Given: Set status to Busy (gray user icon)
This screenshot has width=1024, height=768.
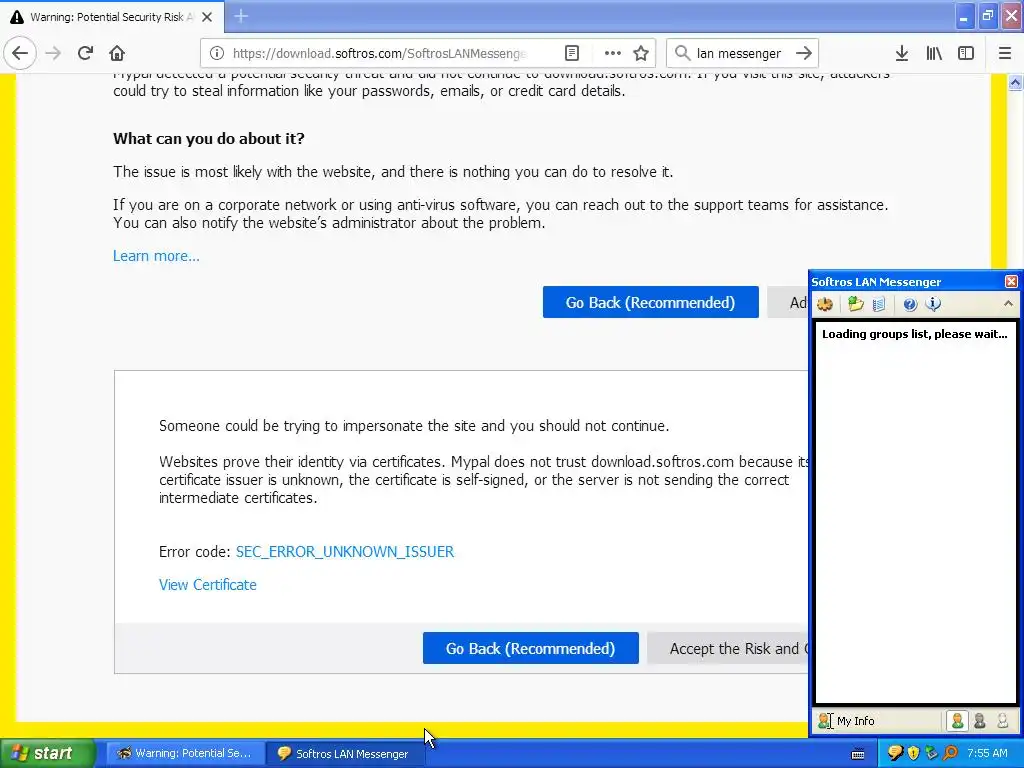Looking at the screenshot, I should tap(980, 721).
